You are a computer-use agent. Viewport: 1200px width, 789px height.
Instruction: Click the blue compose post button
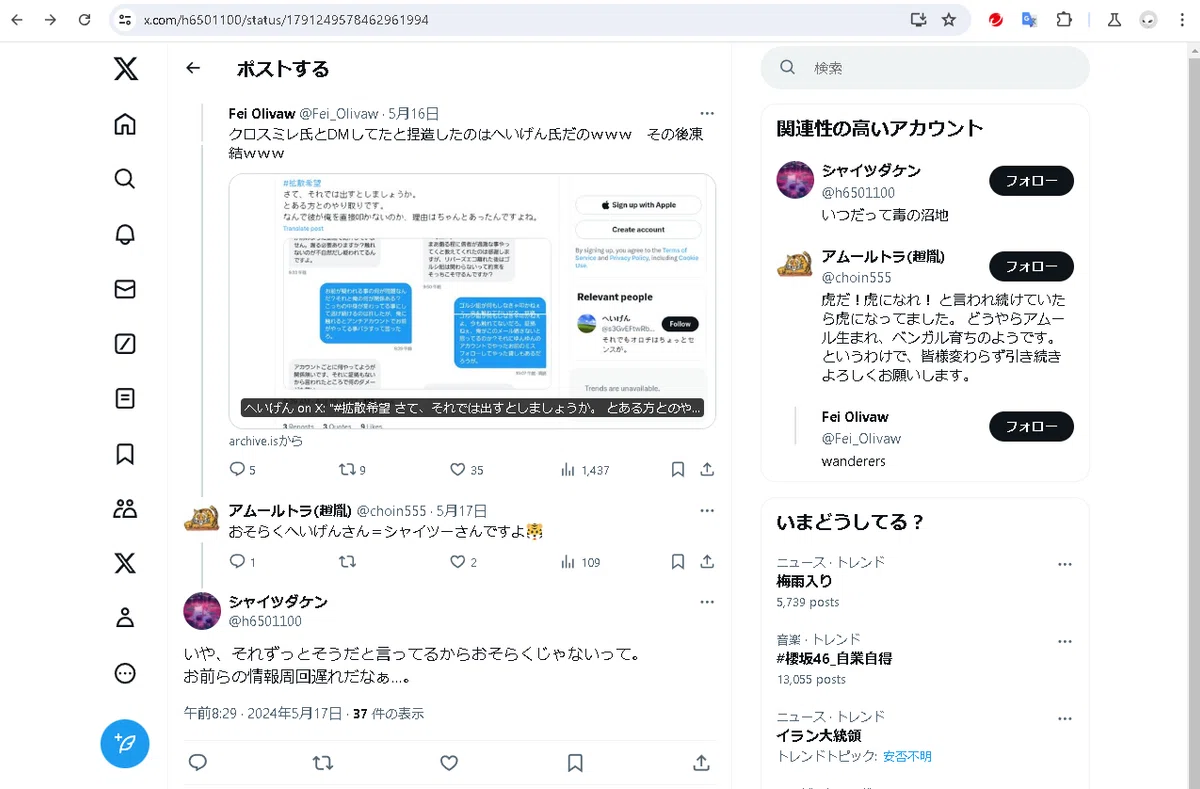click(125, 744)
